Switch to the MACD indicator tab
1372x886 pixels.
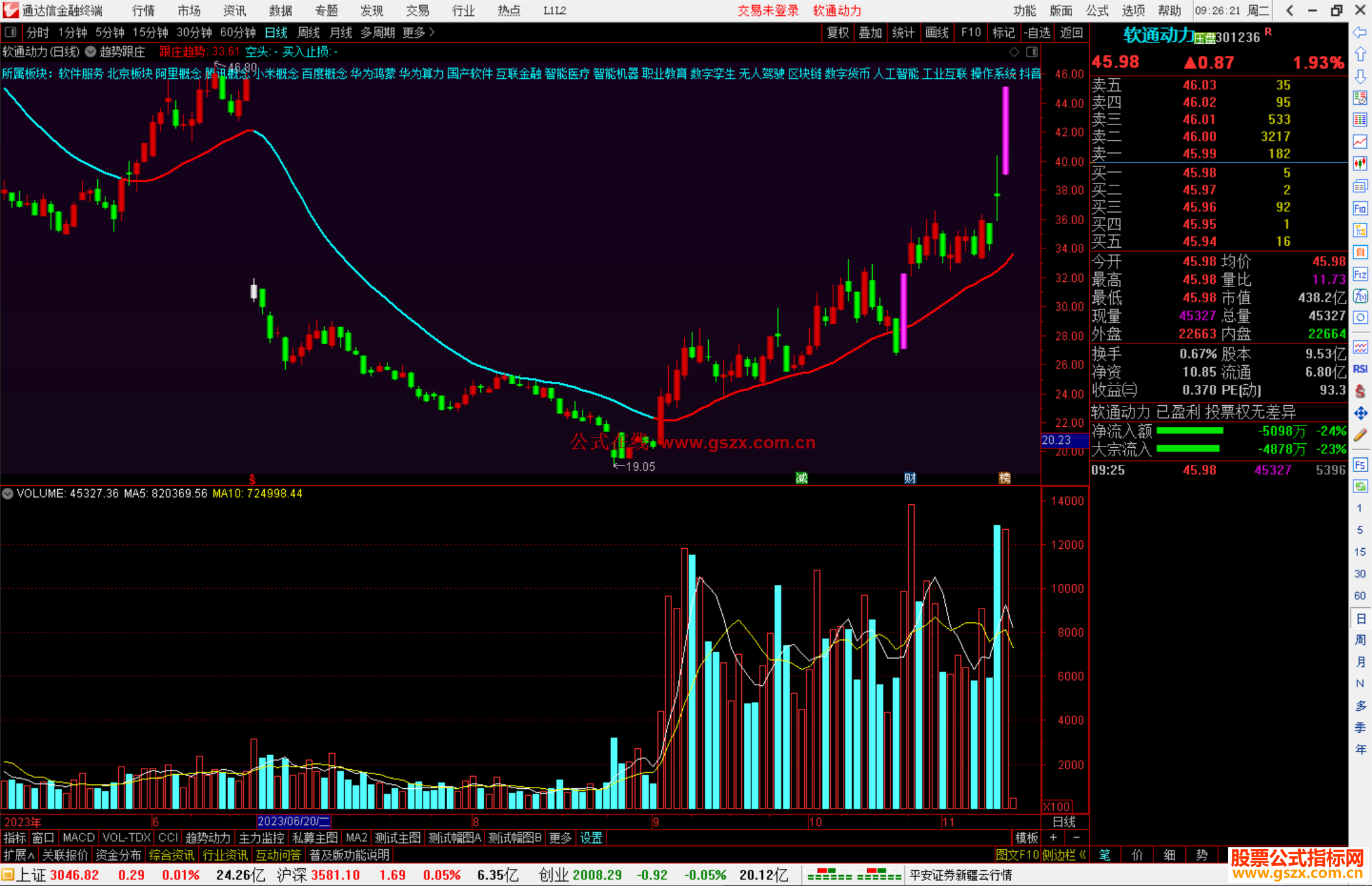pyautogui.click(x=78, y=838)
